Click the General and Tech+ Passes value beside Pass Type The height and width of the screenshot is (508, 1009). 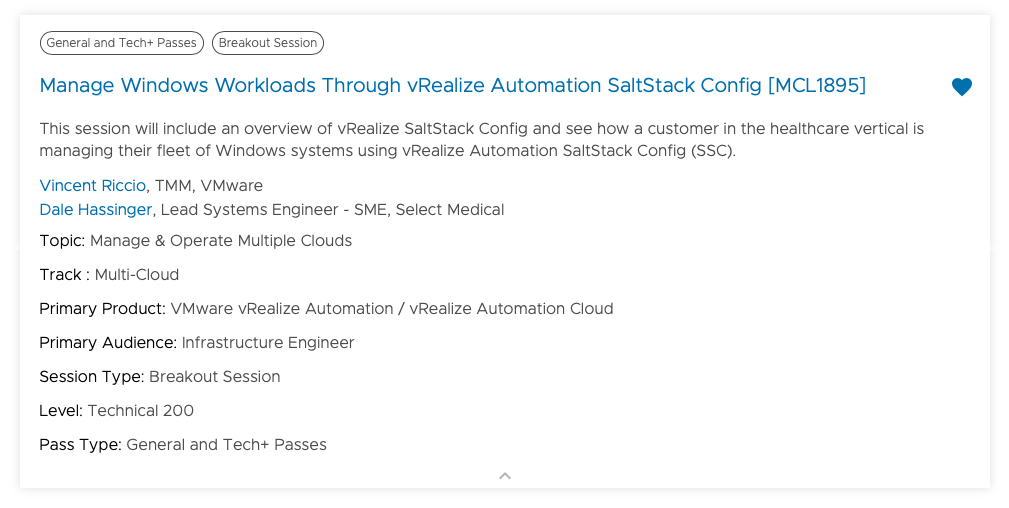click(227, 445)
